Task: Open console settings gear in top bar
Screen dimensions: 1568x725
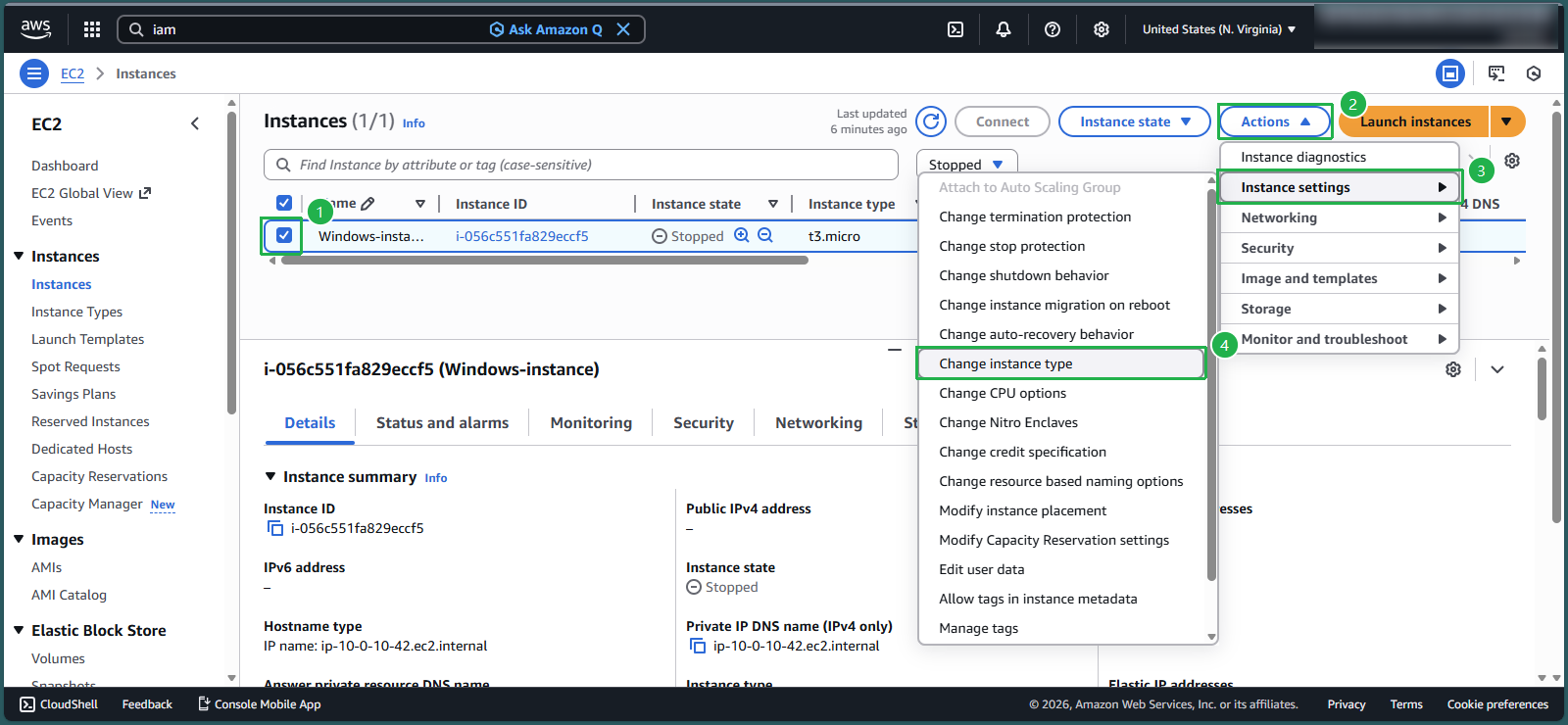Action: [1102, 29]
